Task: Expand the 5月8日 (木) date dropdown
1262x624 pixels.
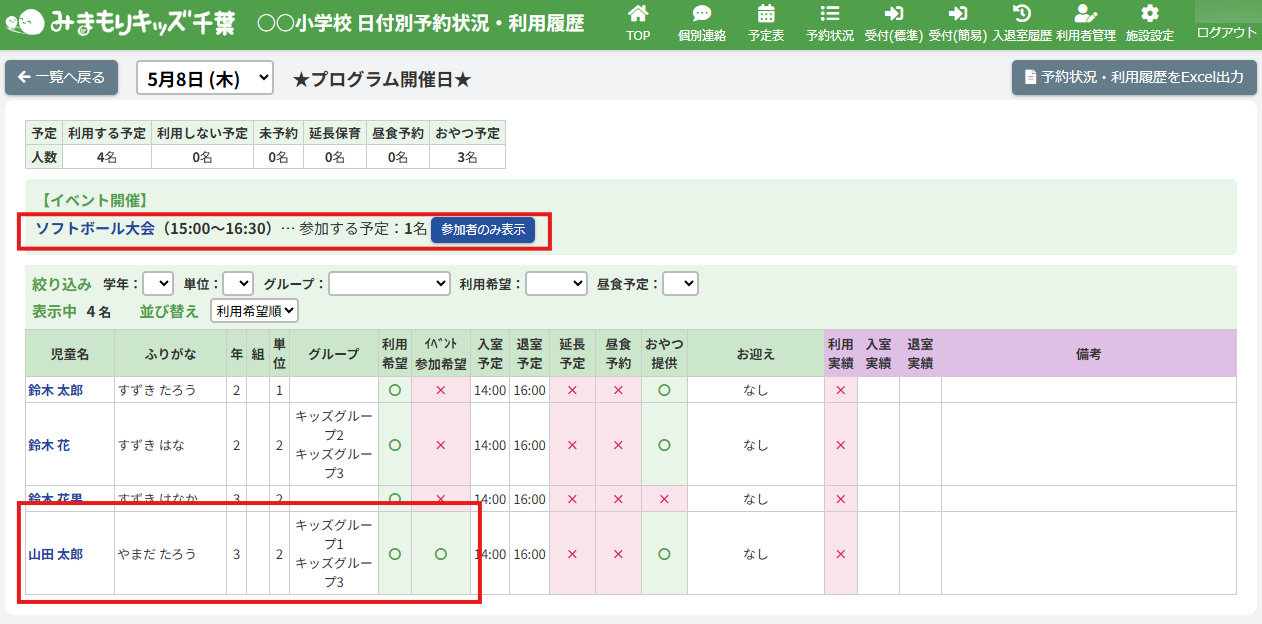Action: [205, 78]
